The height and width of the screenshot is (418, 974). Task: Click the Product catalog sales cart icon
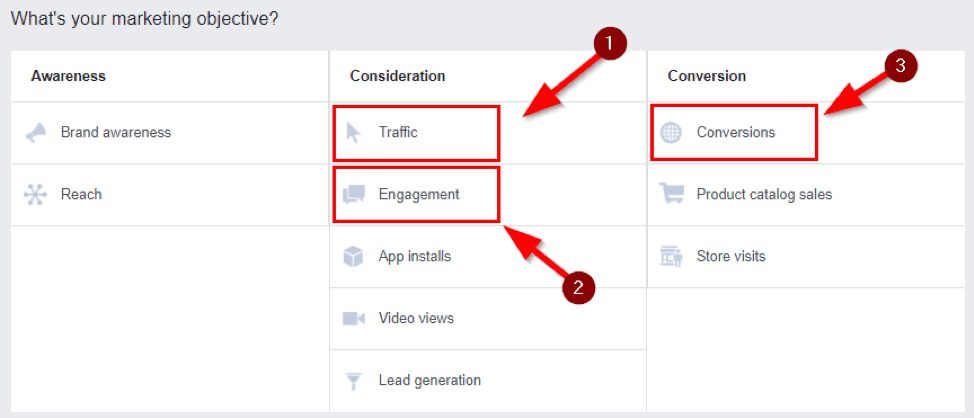pyautogui.click(x=671, y=194)
